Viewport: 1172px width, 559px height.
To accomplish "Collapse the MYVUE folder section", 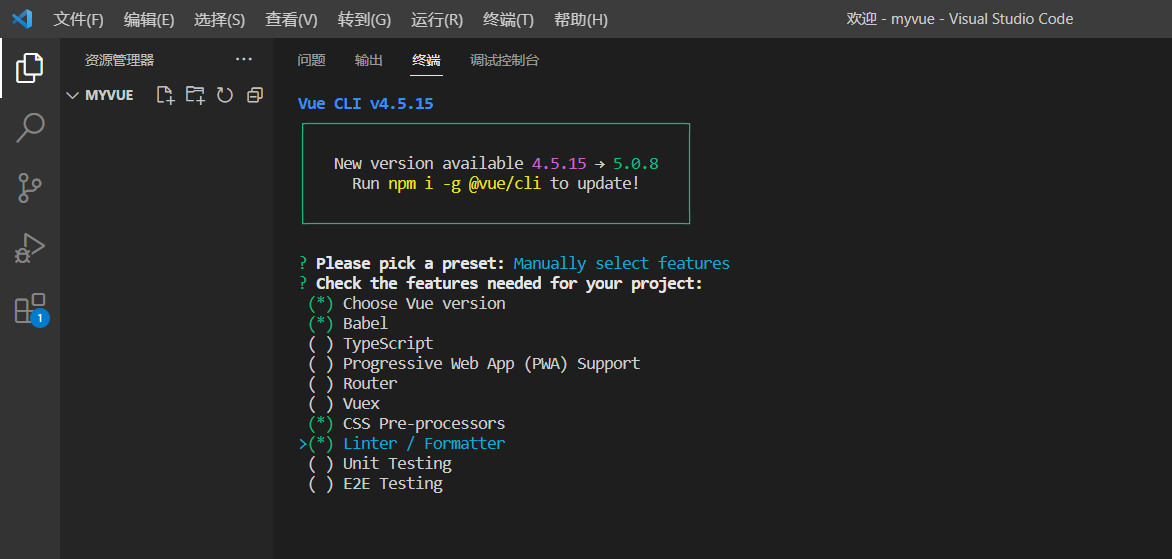I will [73, 96].
